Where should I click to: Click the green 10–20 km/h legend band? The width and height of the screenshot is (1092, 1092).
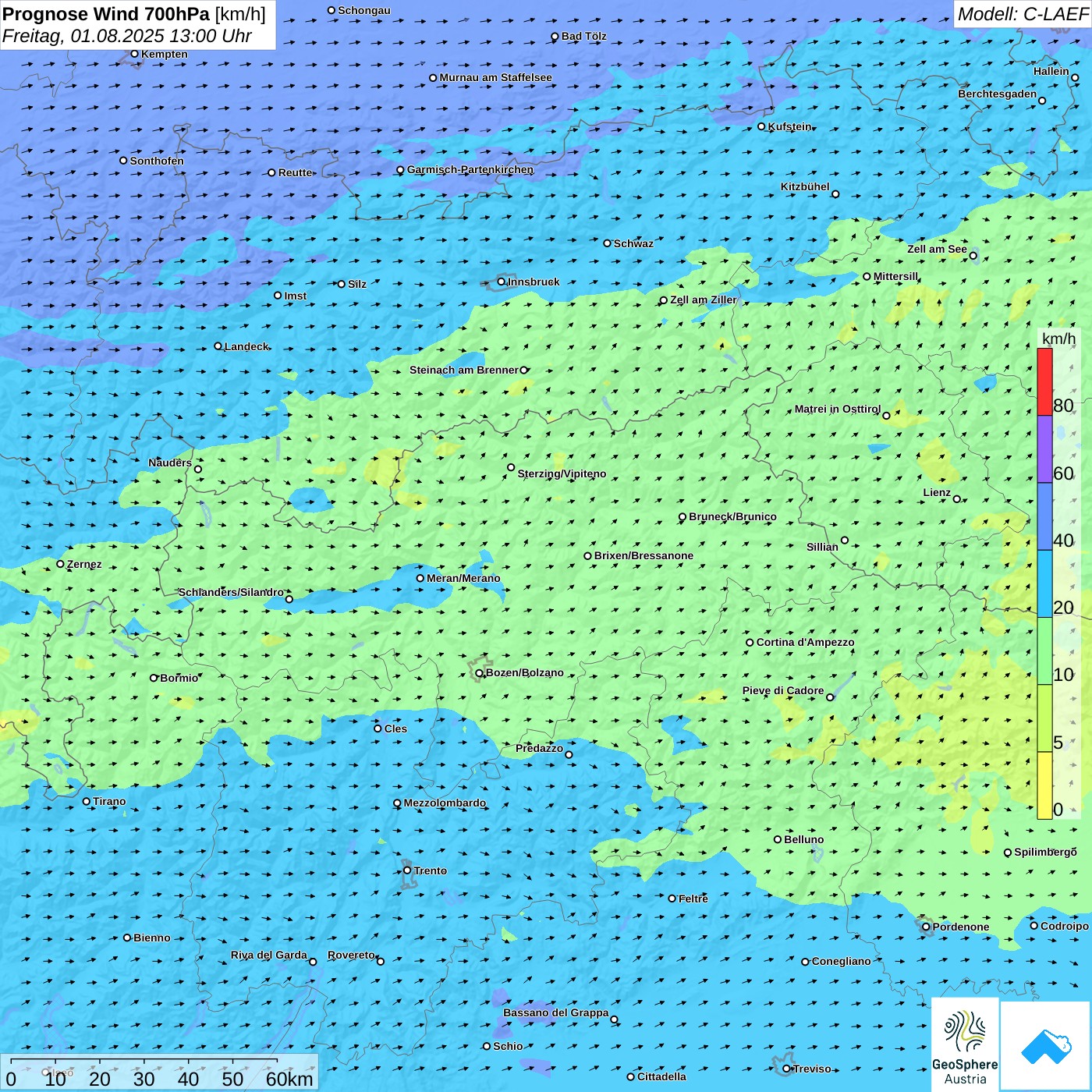tap(1044, 651)
